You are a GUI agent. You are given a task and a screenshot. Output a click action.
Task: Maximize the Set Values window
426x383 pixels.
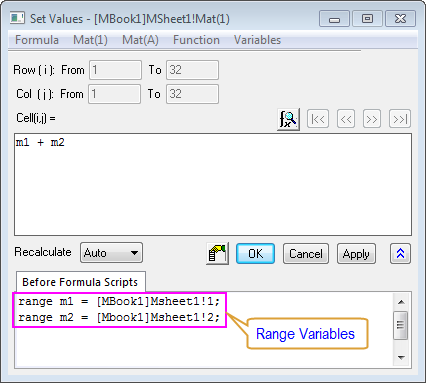click(x=367, y=19)
